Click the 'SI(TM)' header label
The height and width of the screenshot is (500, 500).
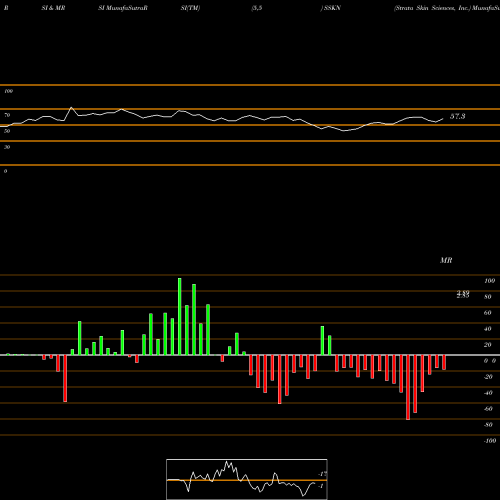(190, 8)
